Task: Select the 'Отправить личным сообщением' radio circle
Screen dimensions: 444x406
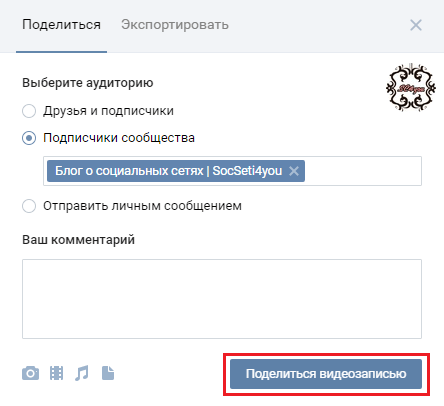Action: click(x=29, y=206)
